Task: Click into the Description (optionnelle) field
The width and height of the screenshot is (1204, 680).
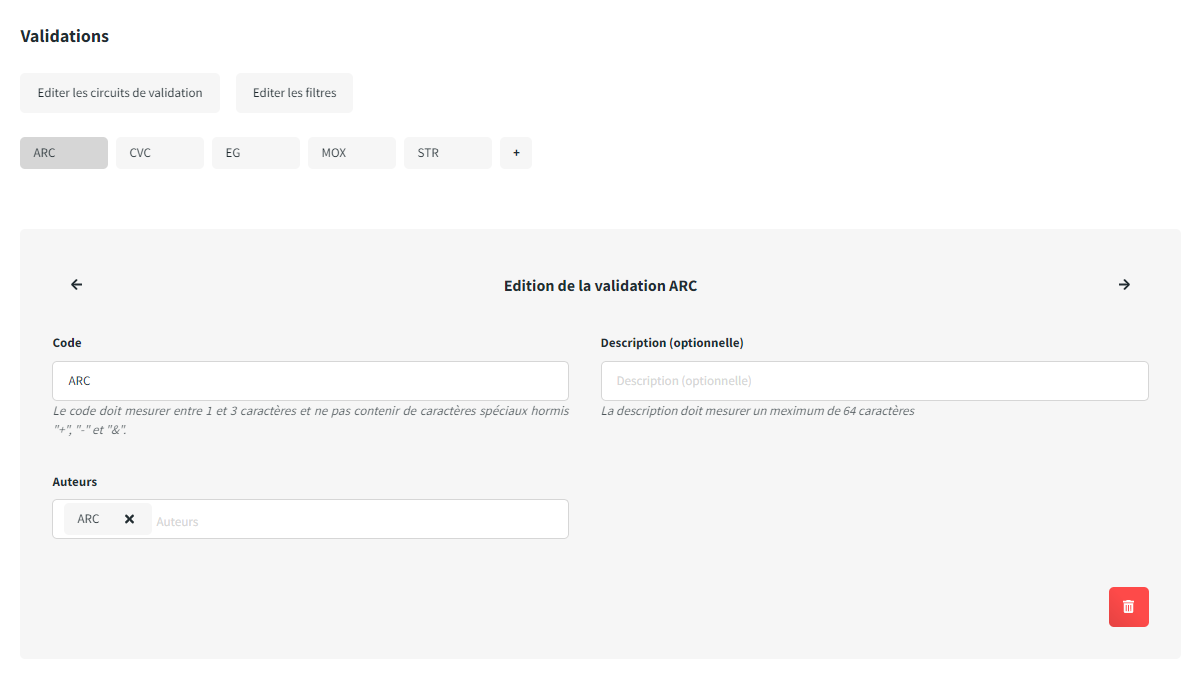Action: [874, 381]
